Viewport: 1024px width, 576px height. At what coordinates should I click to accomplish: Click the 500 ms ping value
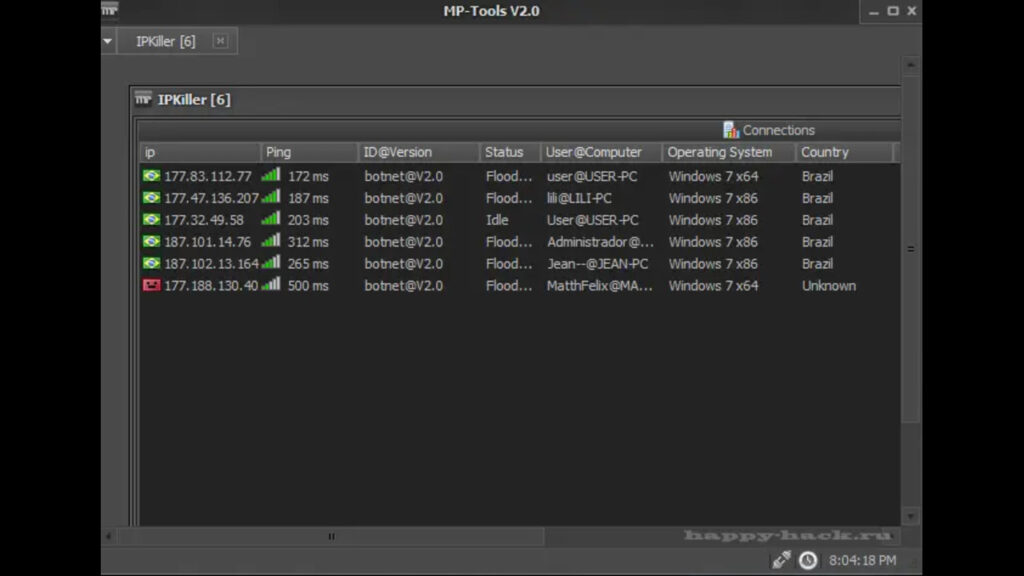point(308,285)
